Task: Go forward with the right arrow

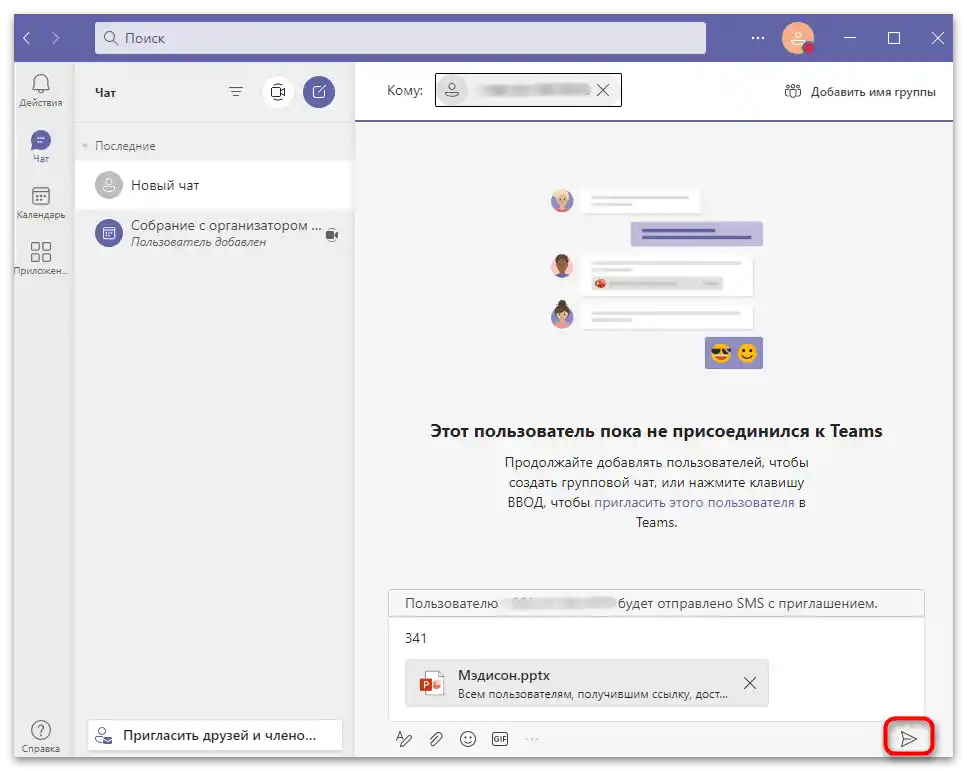Action: pos(56,38)
